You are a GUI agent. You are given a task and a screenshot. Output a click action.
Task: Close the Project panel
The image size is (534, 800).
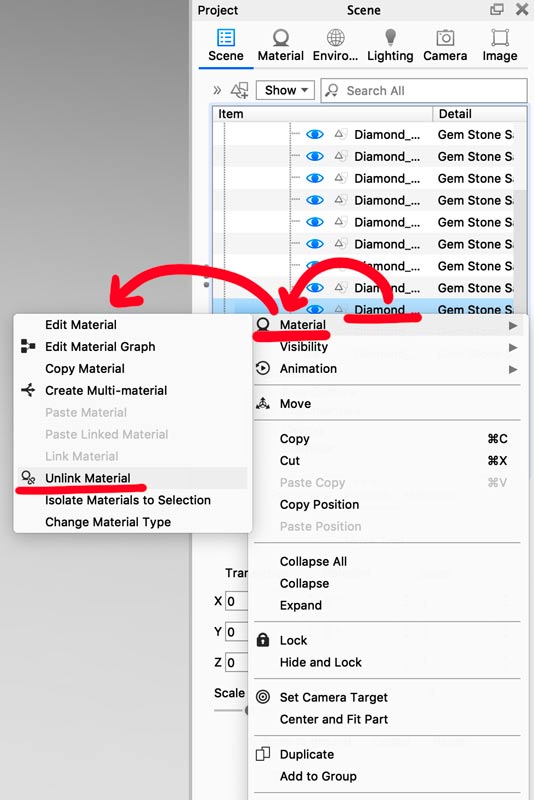(522, 9)
